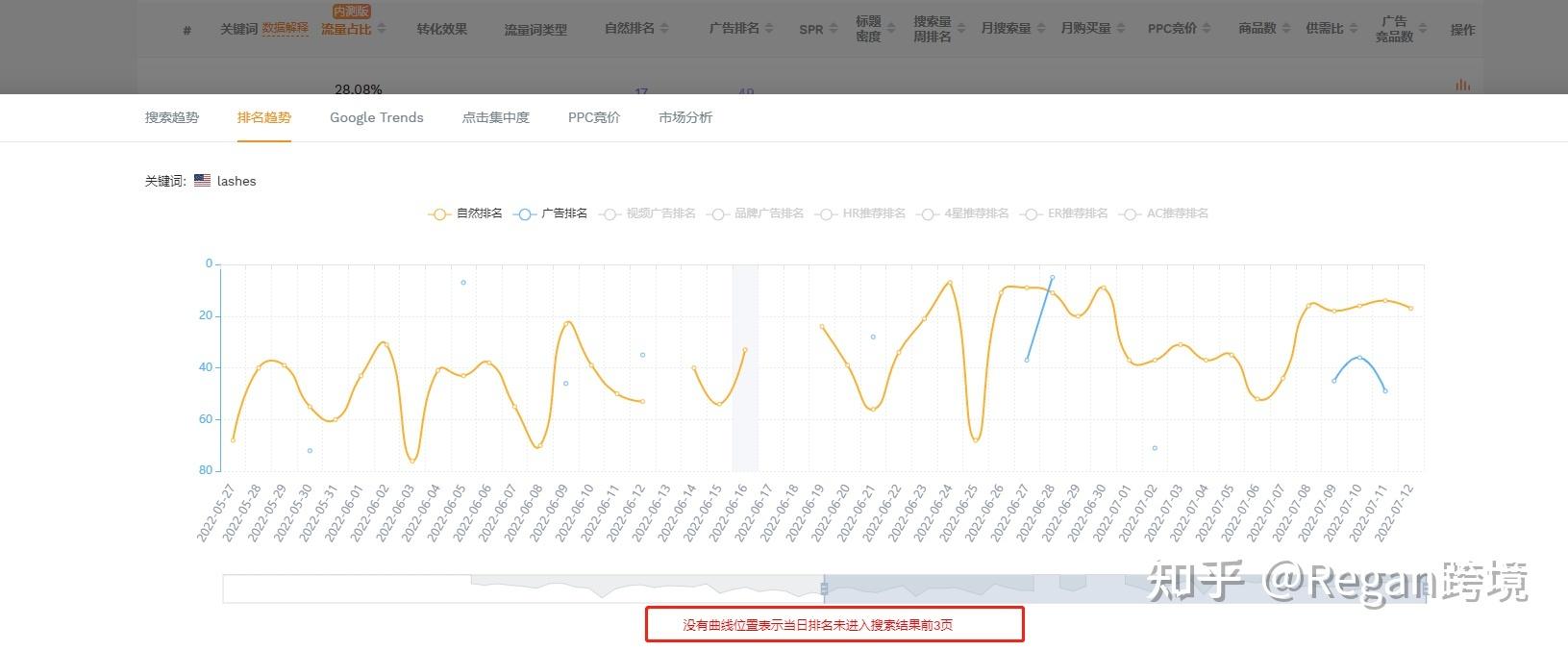Click the # column header

187,30
